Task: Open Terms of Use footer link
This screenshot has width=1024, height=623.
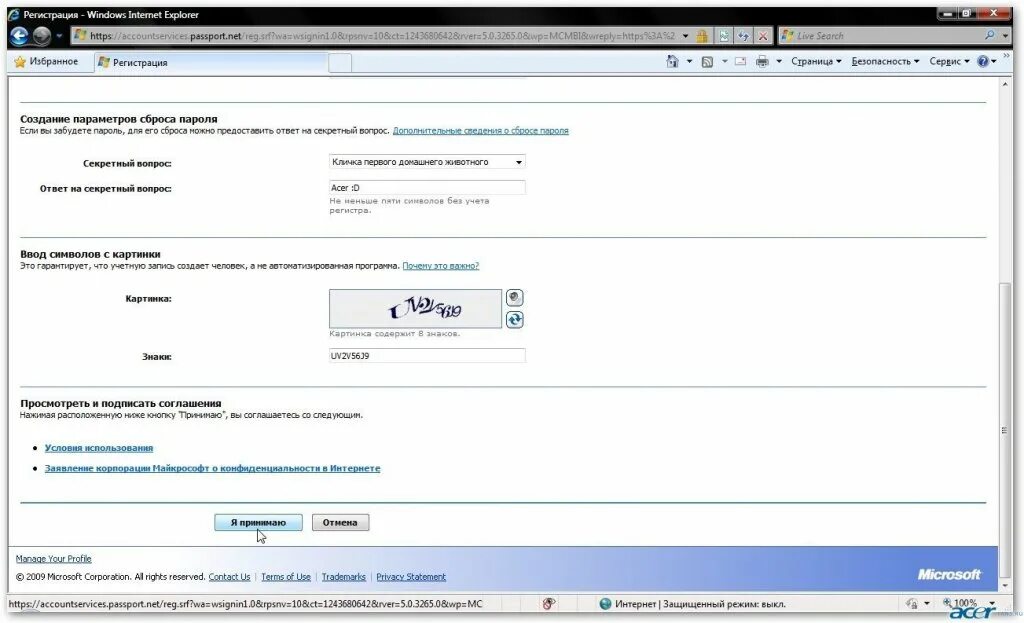Action: pos(286,577)
